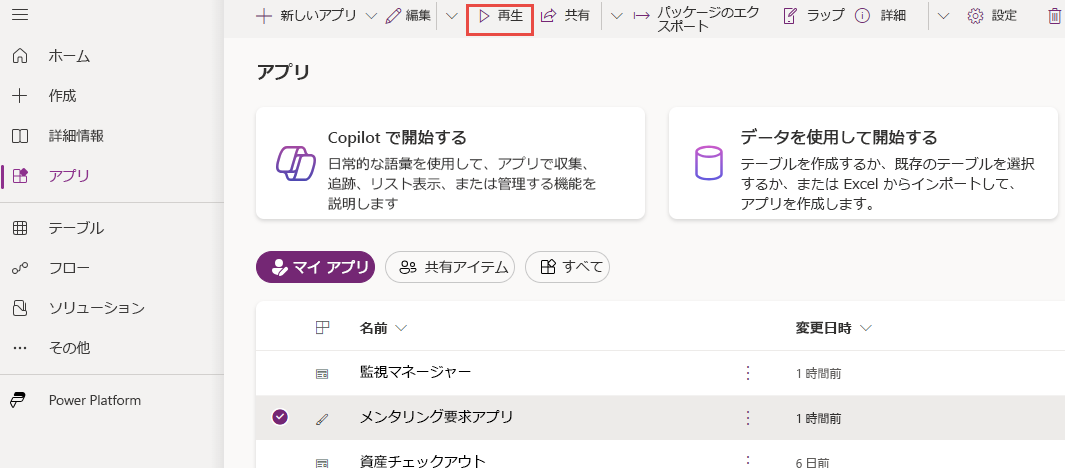Click the 監視マネージャー app type icon
The image size is (1065, 468).
pyautogui.click(x=322, y=374)
